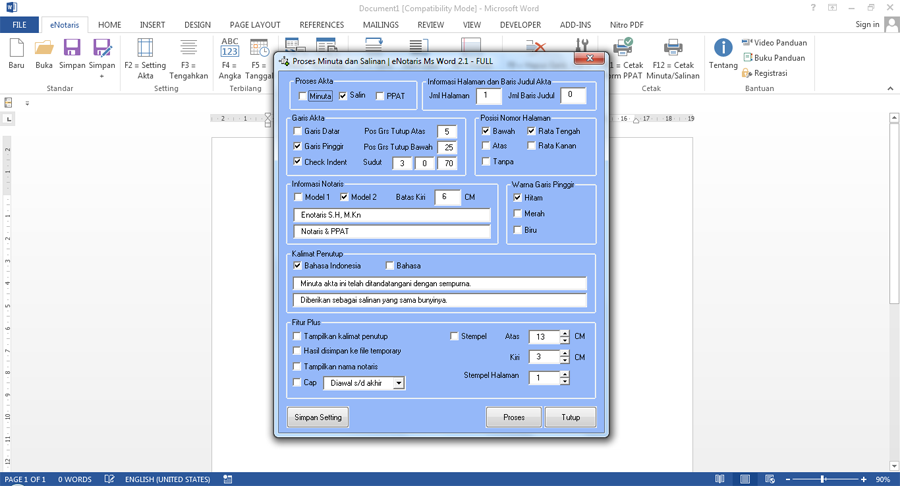Viewport: 900px width, 486px height.
Task: Click proofing errors icon in status bar
Action: click(110, 479)
